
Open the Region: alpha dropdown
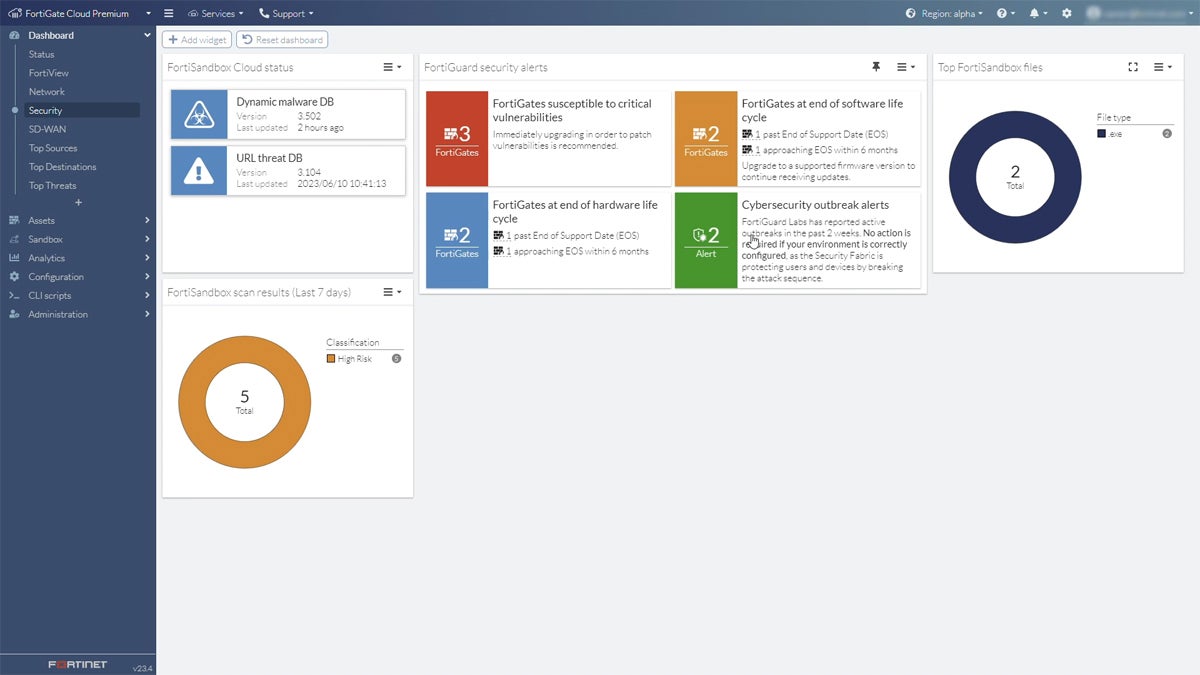[x=944, y=13]
